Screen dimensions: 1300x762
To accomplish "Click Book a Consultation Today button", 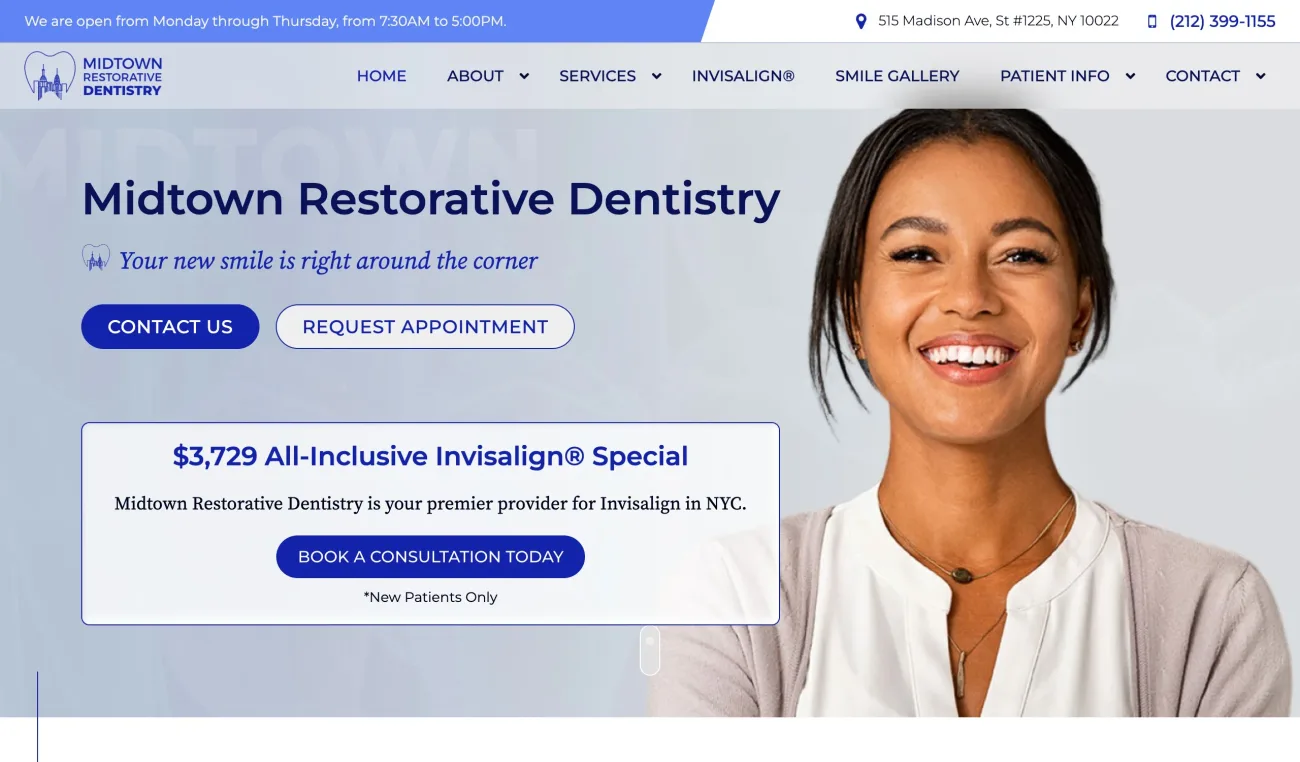I will click(x=430, y=557).
